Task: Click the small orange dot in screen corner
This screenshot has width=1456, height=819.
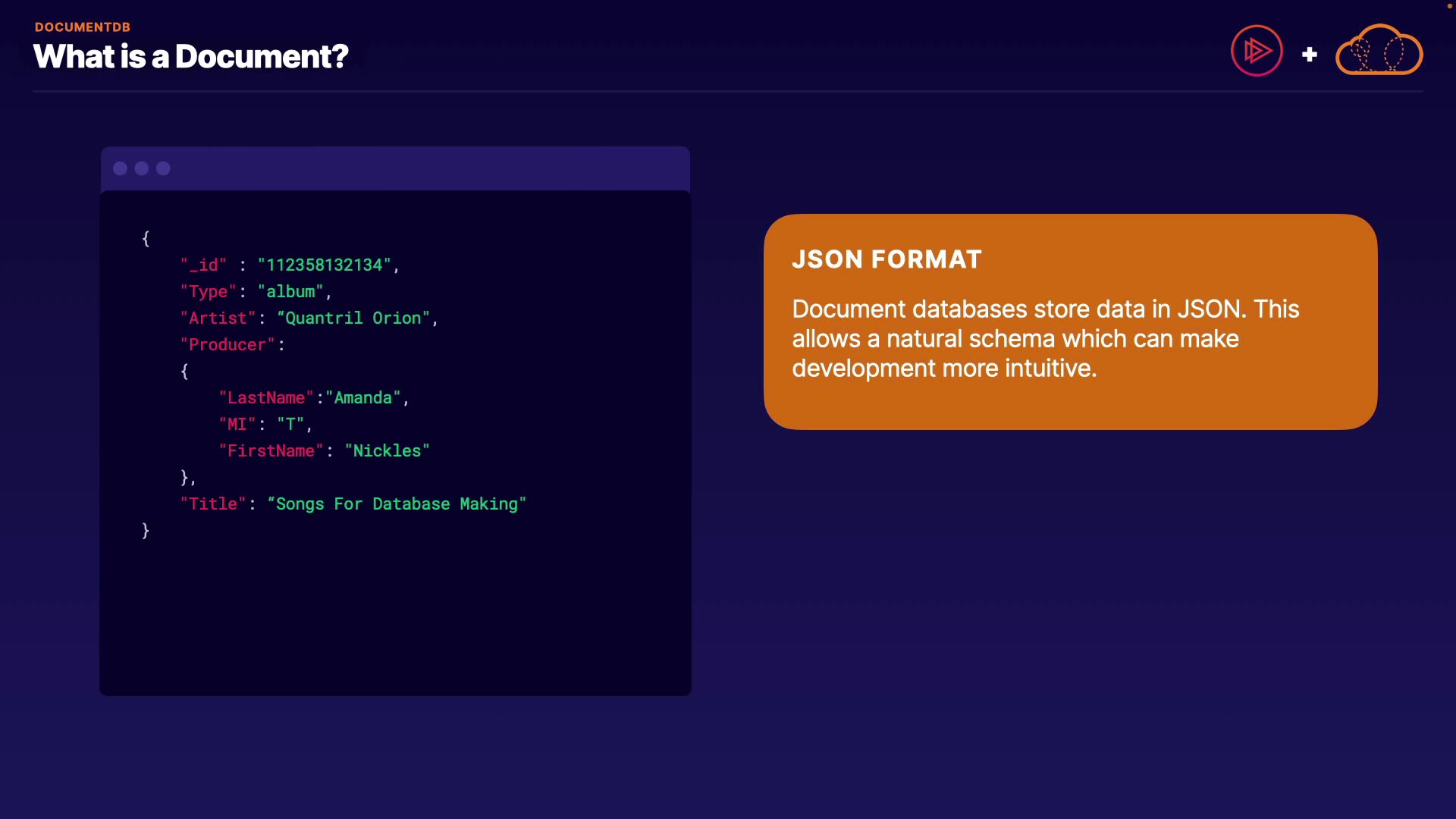Action: coord(1449,6)
